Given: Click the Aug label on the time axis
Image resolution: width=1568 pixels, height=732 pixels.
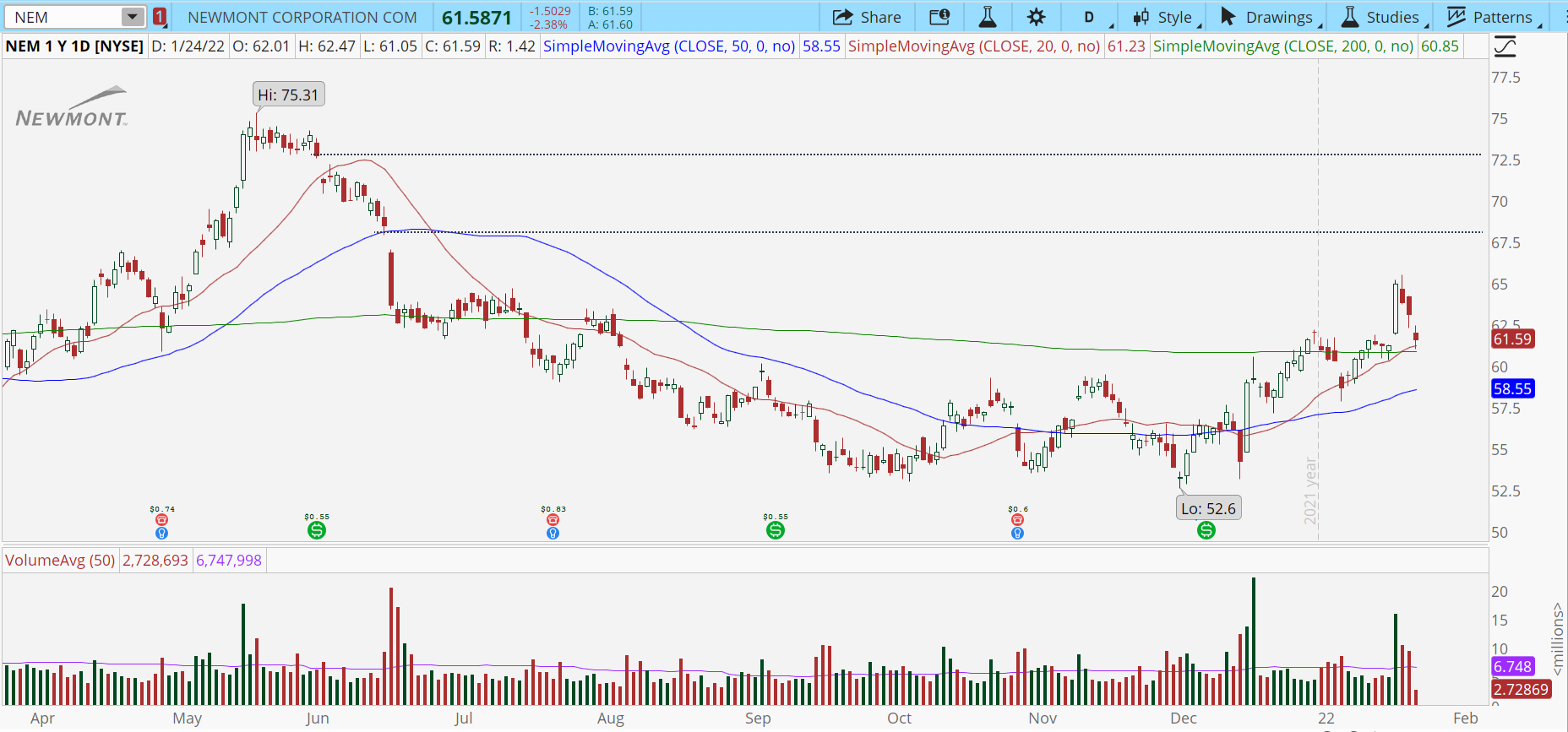Looking at the screenshot, I should (x=611, y=718).
